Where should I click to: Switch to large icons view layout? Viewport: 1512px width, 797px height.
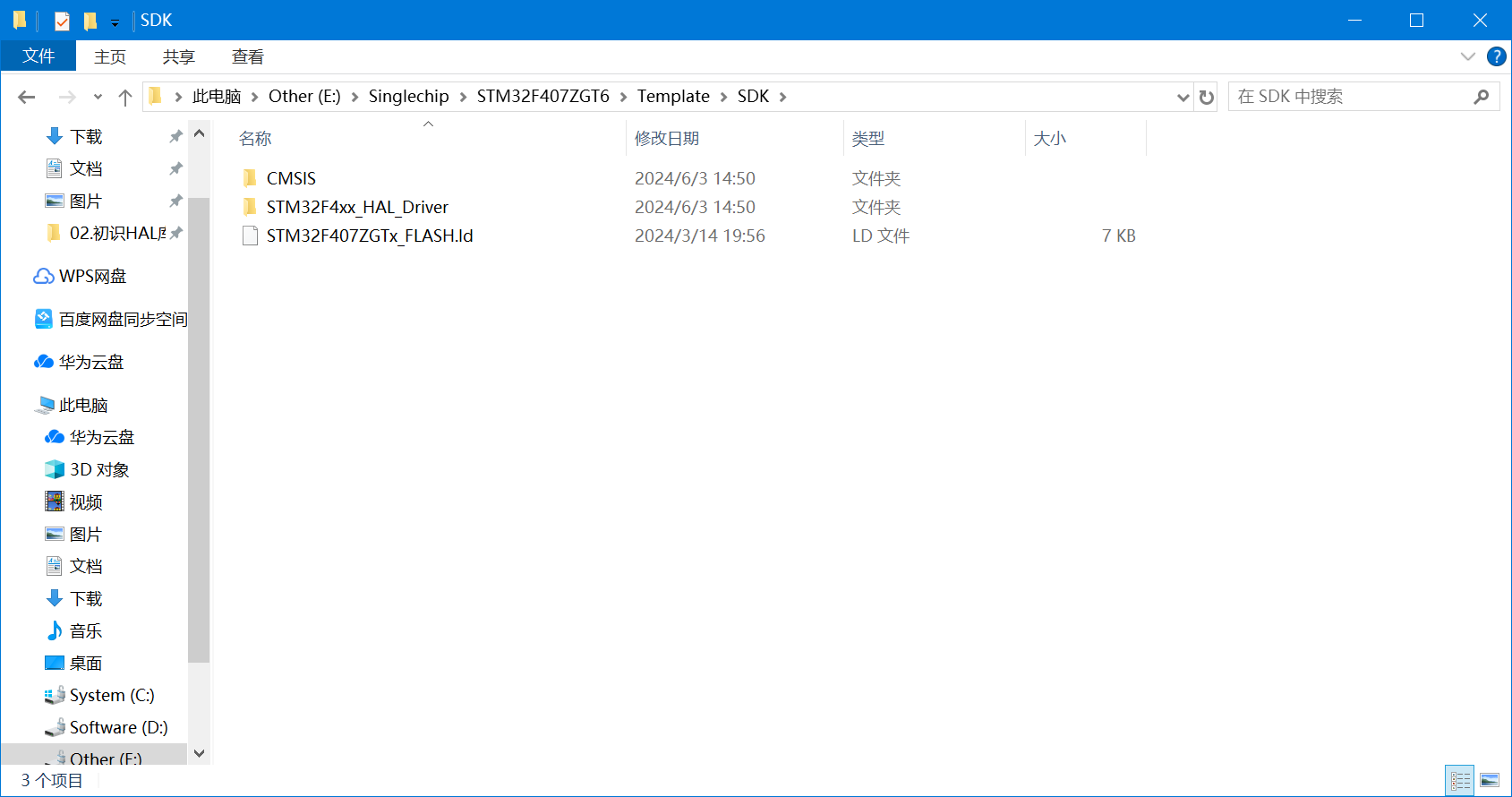pos(1490,781)
